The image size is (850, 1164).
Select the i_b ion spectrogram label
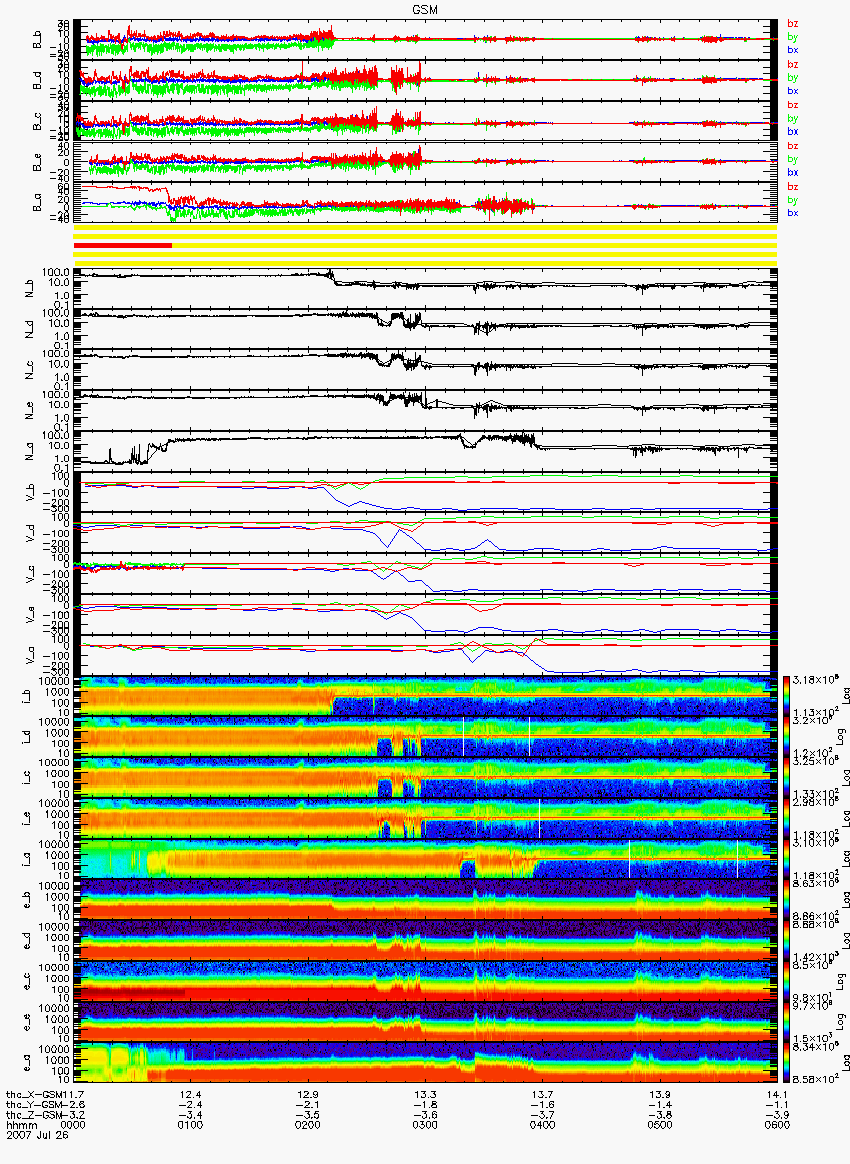[x=25, y=696]
